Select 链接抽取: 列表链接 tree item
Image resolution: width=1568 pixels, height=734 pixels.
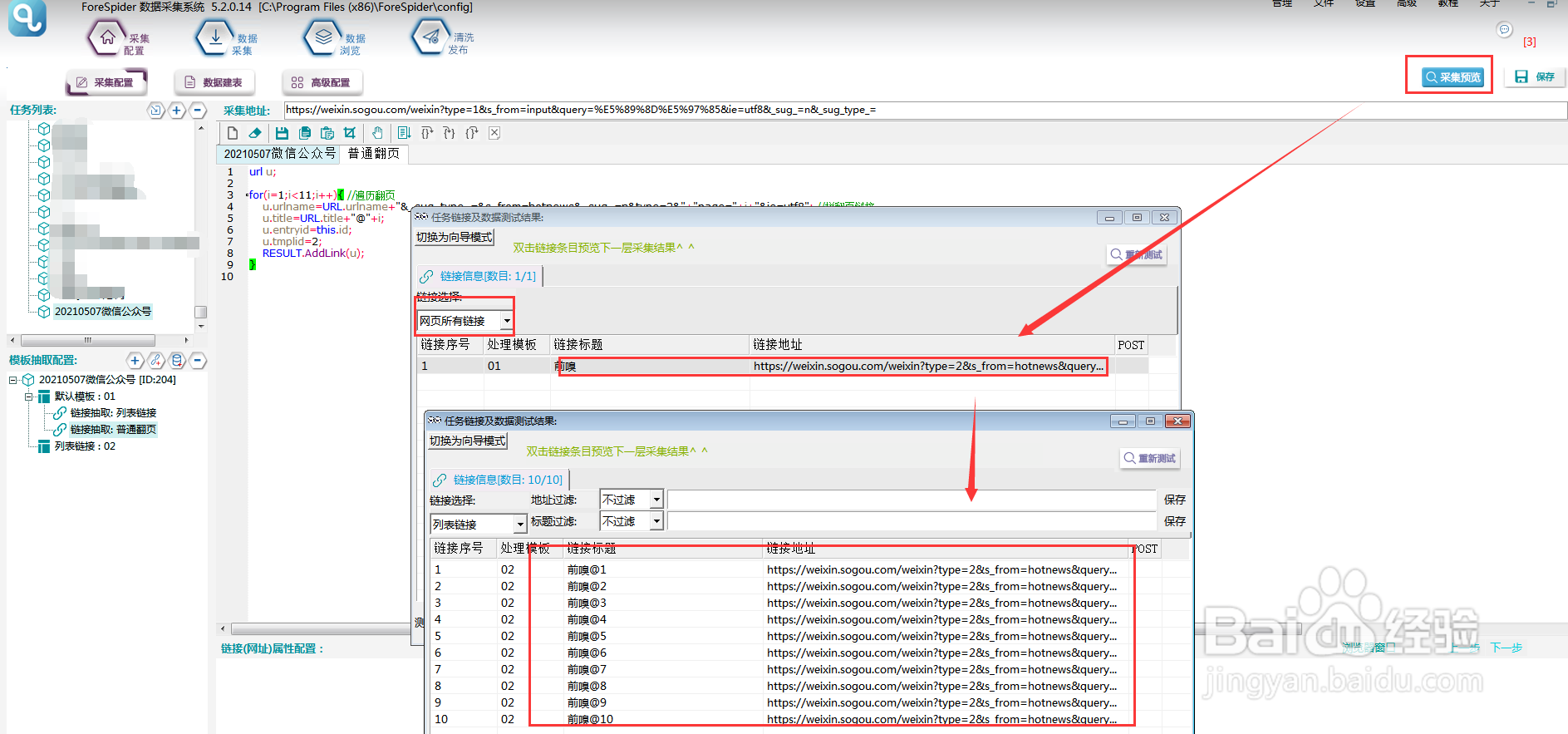(x=113, y=413)
